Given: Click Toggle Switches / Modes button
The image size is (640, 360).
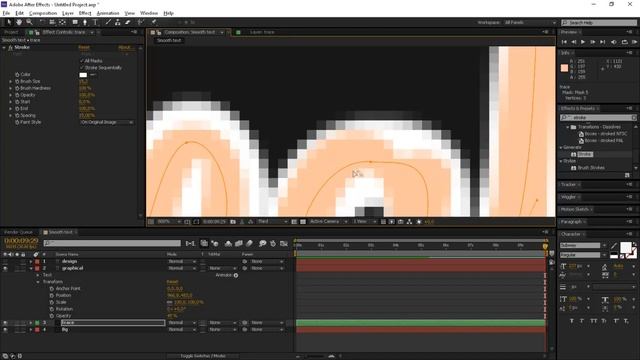Looking at the screenshot, I should coord(202,356).
